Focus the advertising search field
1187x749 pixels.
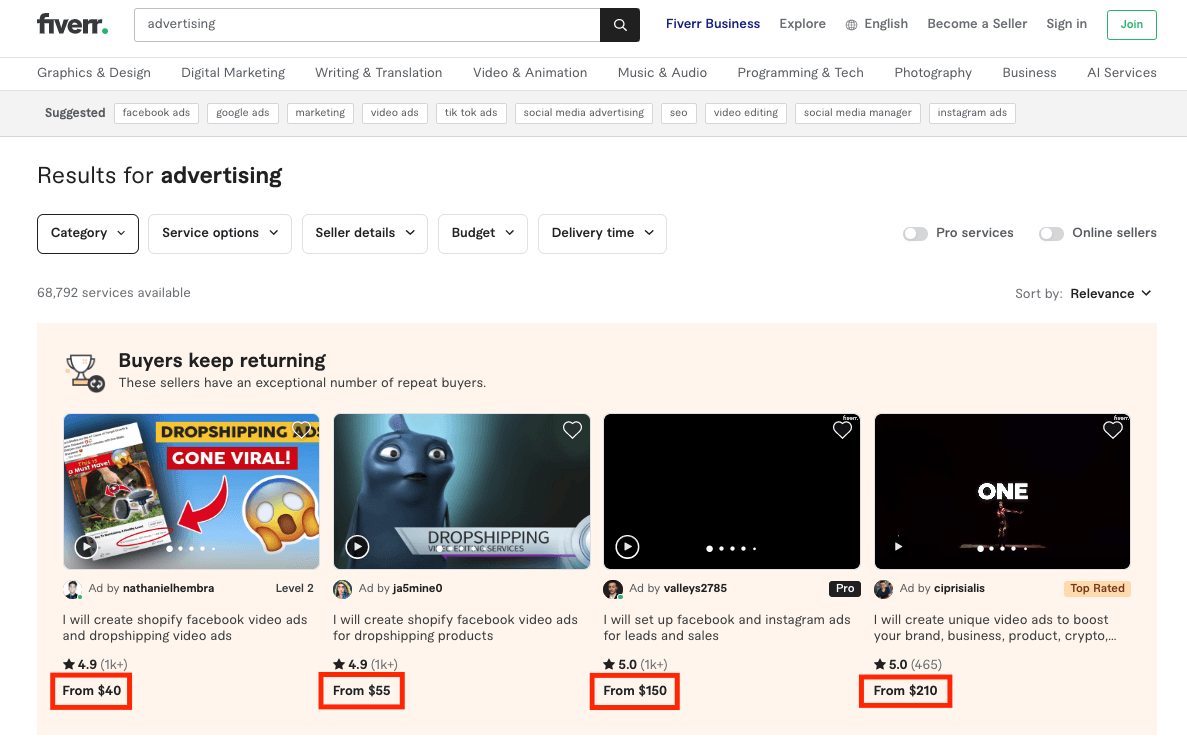(367, 25)
